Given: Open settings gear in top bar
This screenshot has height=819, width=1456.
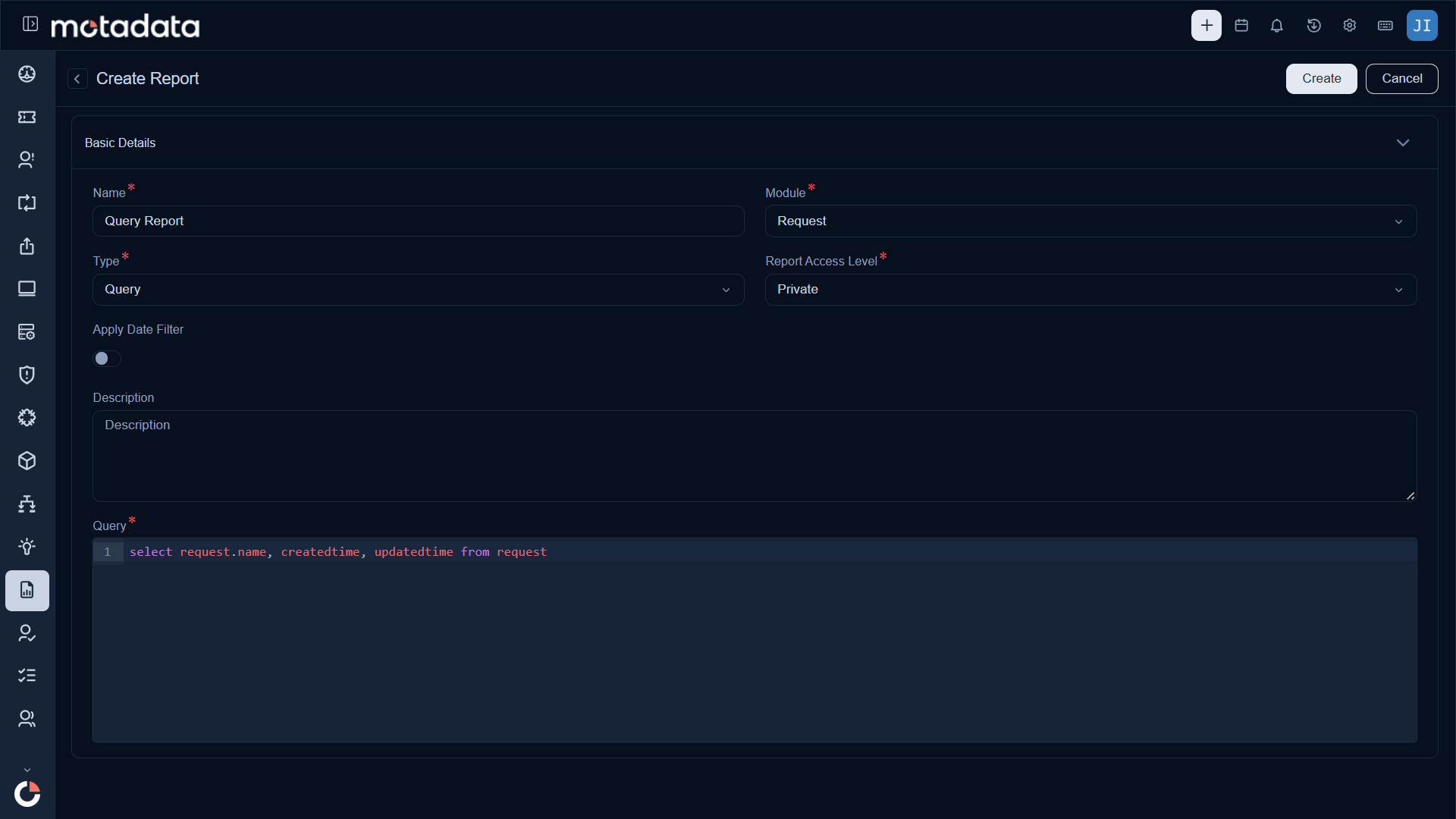Looking at the screenshot, I should [x=1349, y=26].
